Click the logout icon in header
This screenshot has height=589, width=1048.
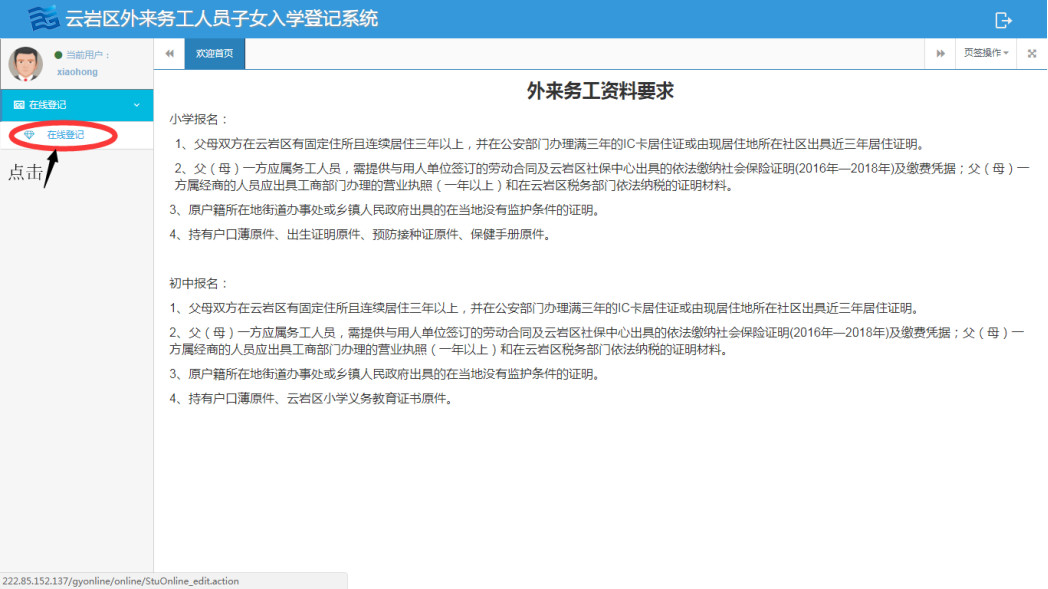1003,21
